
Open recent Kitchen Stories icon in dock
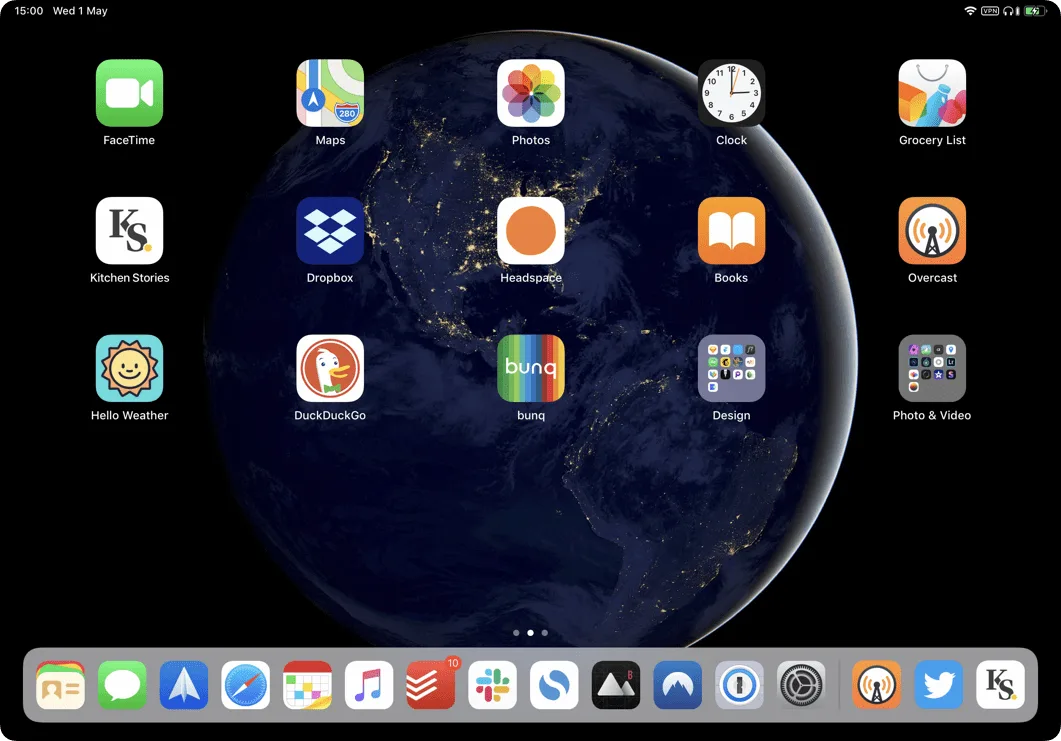point(1000,685)
